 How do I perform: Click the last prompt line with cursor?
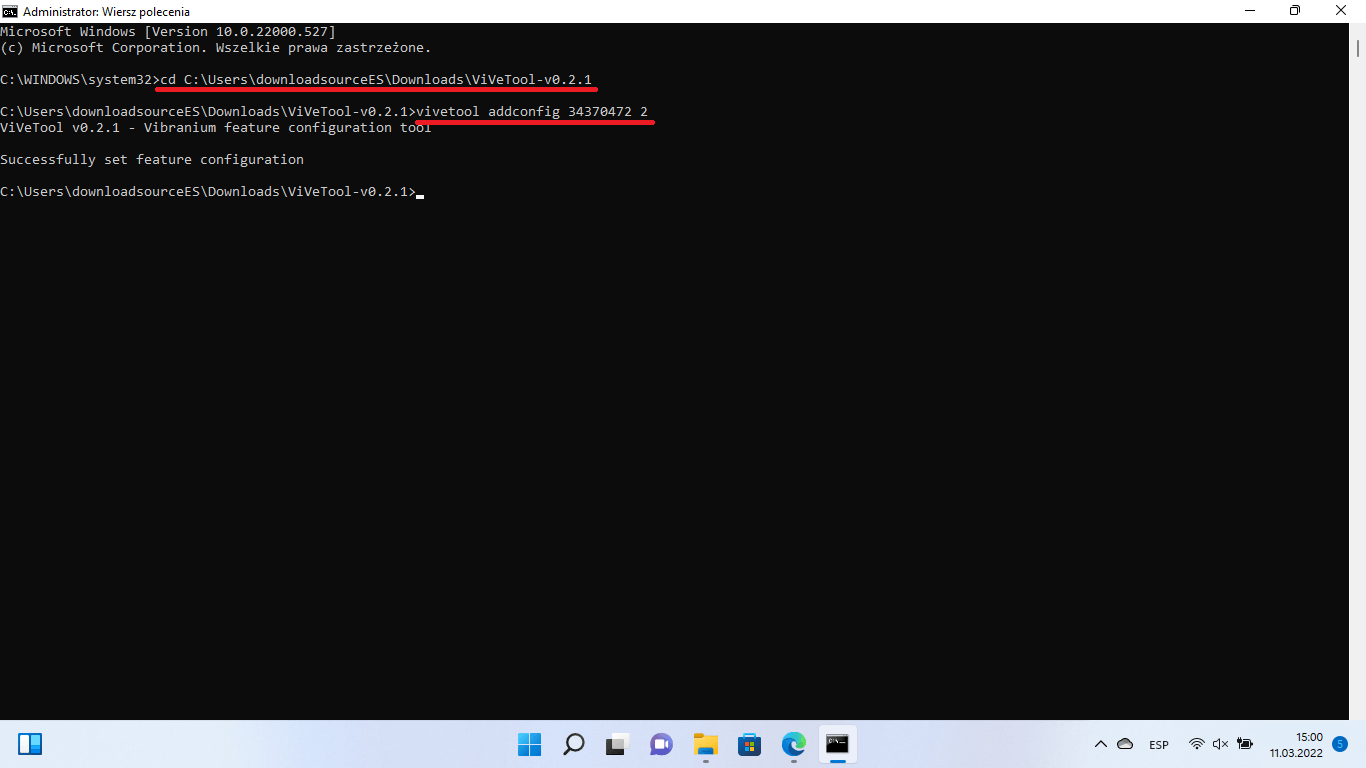212,191
